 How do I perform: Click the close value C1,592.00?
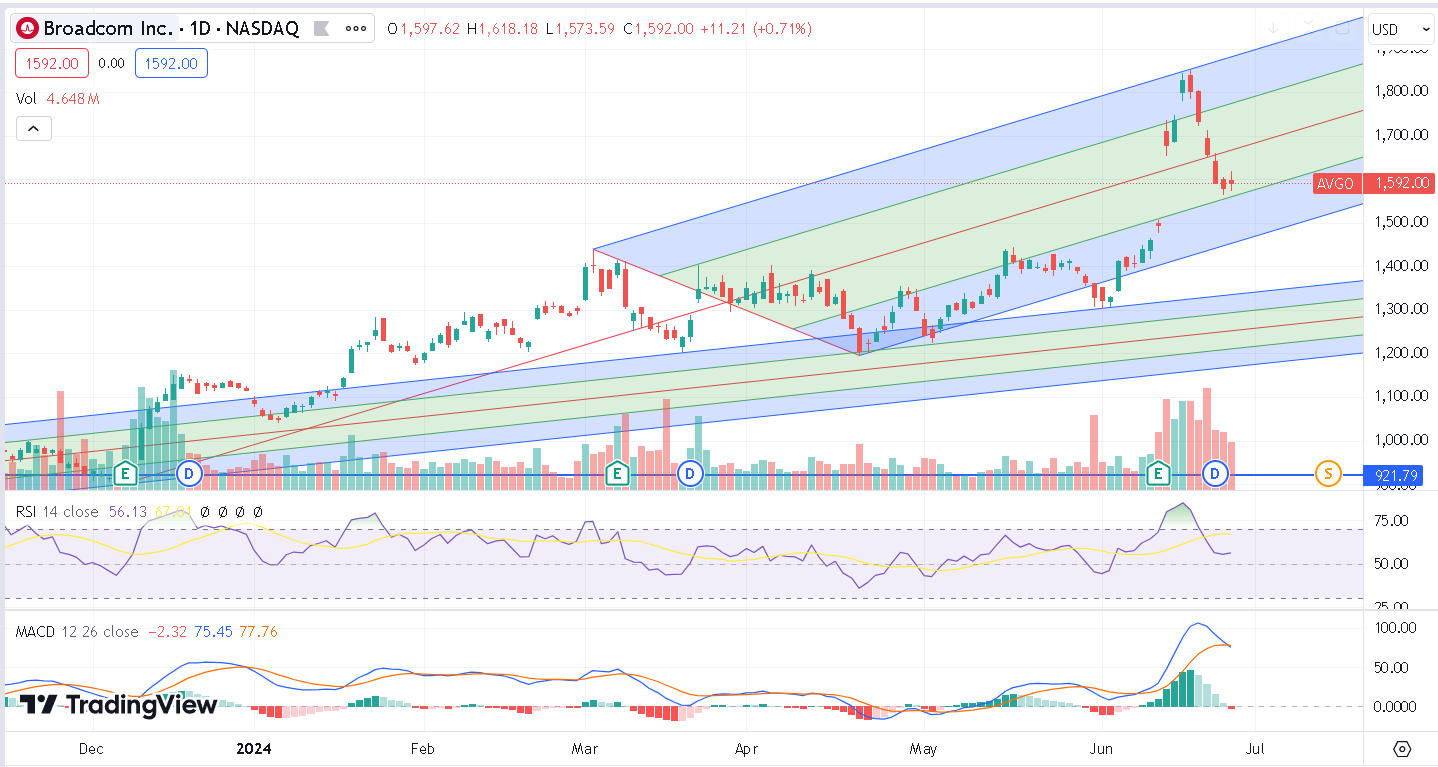(x=658, y=29)
